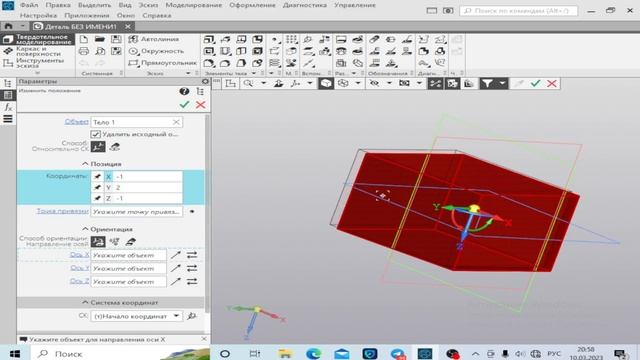Open the Правка menu
The image size is (640, 360).
pos(58,5)
